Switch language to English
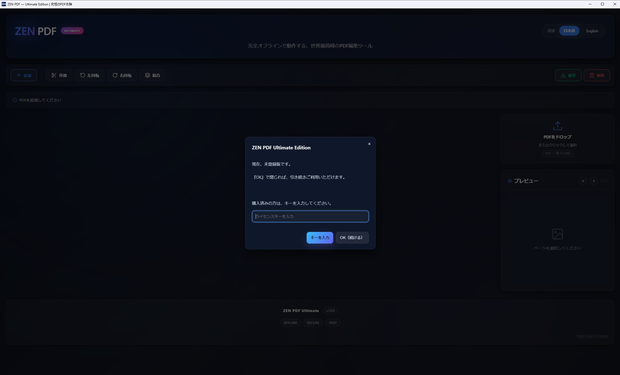The image size is (620, 375). coord(592,31)
